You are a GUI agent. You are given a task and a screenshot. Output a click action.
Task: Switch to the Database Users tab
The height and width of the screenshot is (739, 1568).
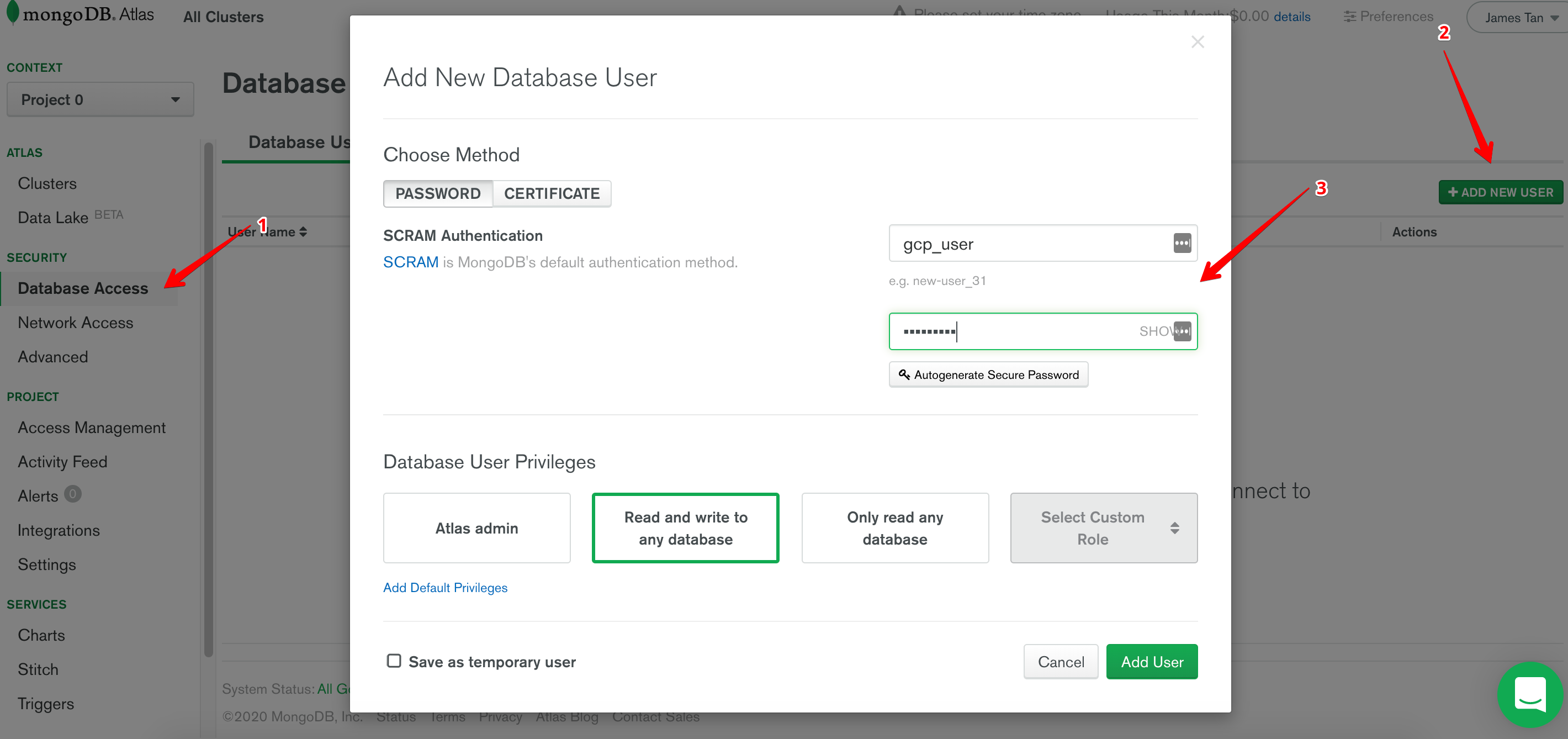point(298,142)
